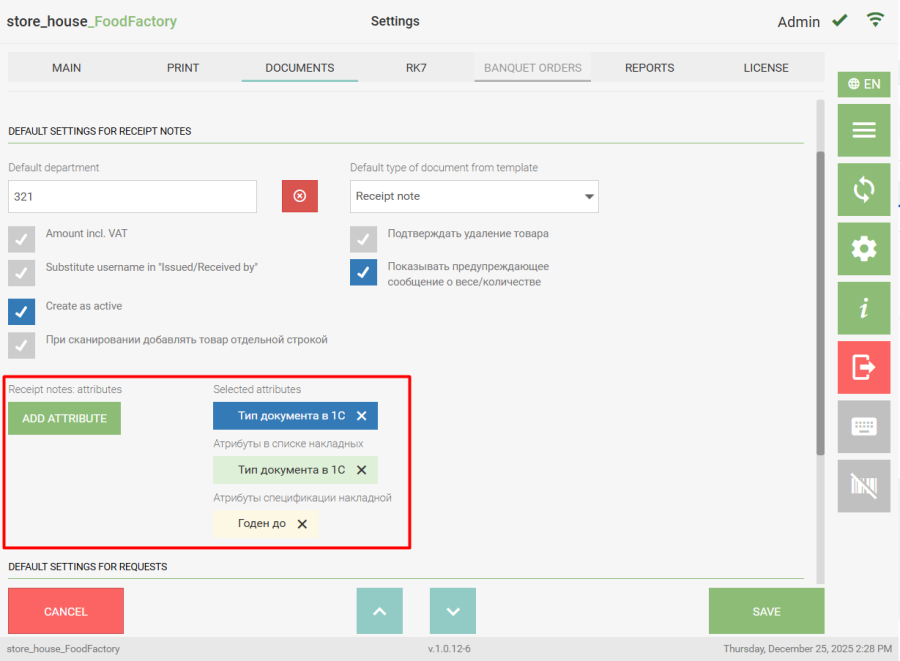Click the hamburger menu icon in sidebar
This screenshot has width=900, height=661.
pos(863,130)
